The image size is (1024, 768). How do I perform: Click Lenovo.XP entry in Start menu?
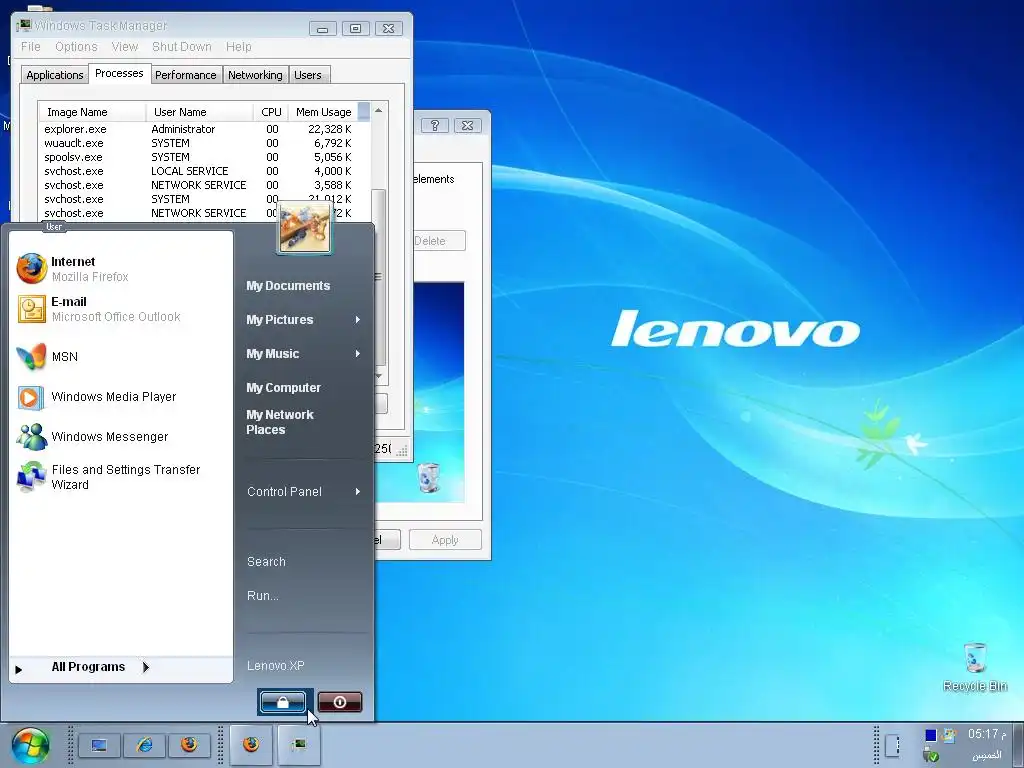tap(276, 665)
